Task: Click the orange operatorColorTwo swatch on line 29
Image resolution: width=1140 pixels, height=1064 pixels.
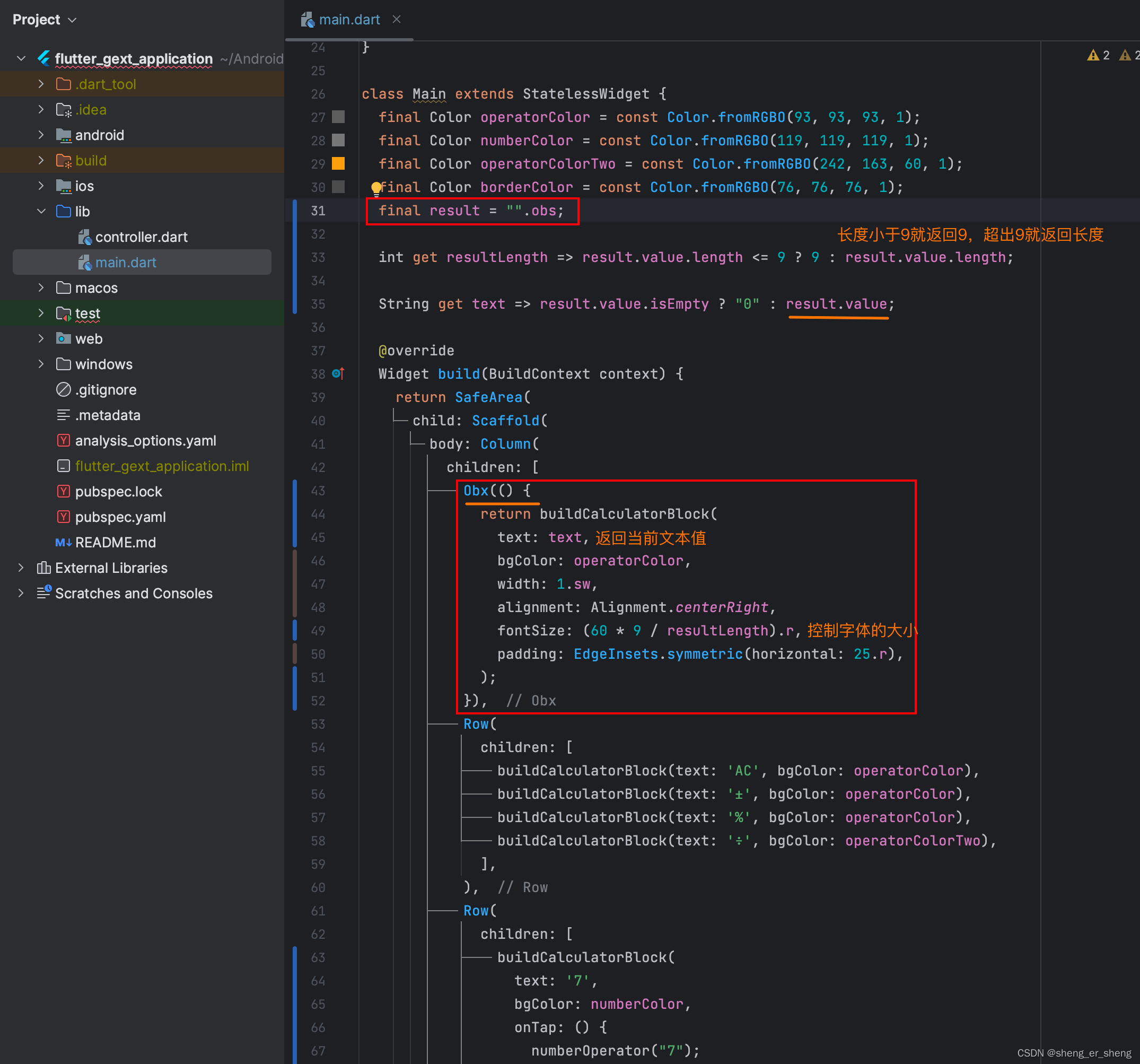Action: tap(339, 164)
